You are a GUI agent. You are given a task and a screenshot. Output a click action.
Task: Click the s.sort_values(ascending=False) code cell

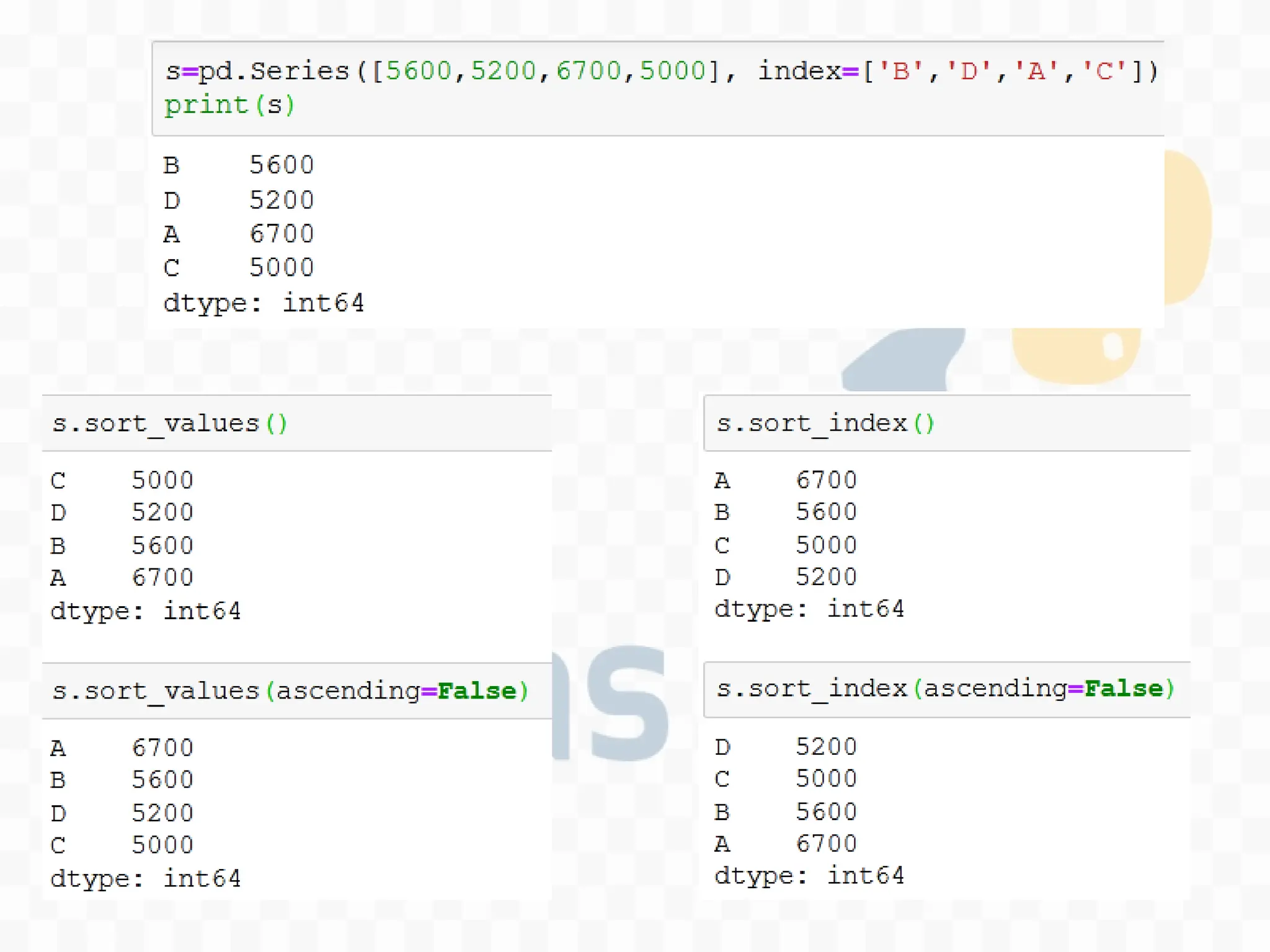pos(290,691)
